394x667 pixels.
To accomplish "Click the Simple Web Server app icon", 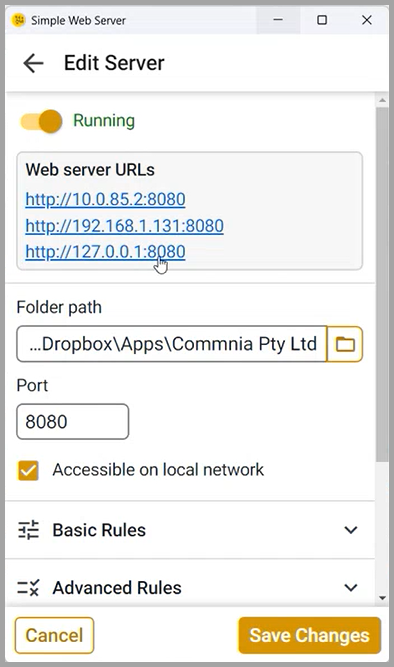I will click(19, 20).
